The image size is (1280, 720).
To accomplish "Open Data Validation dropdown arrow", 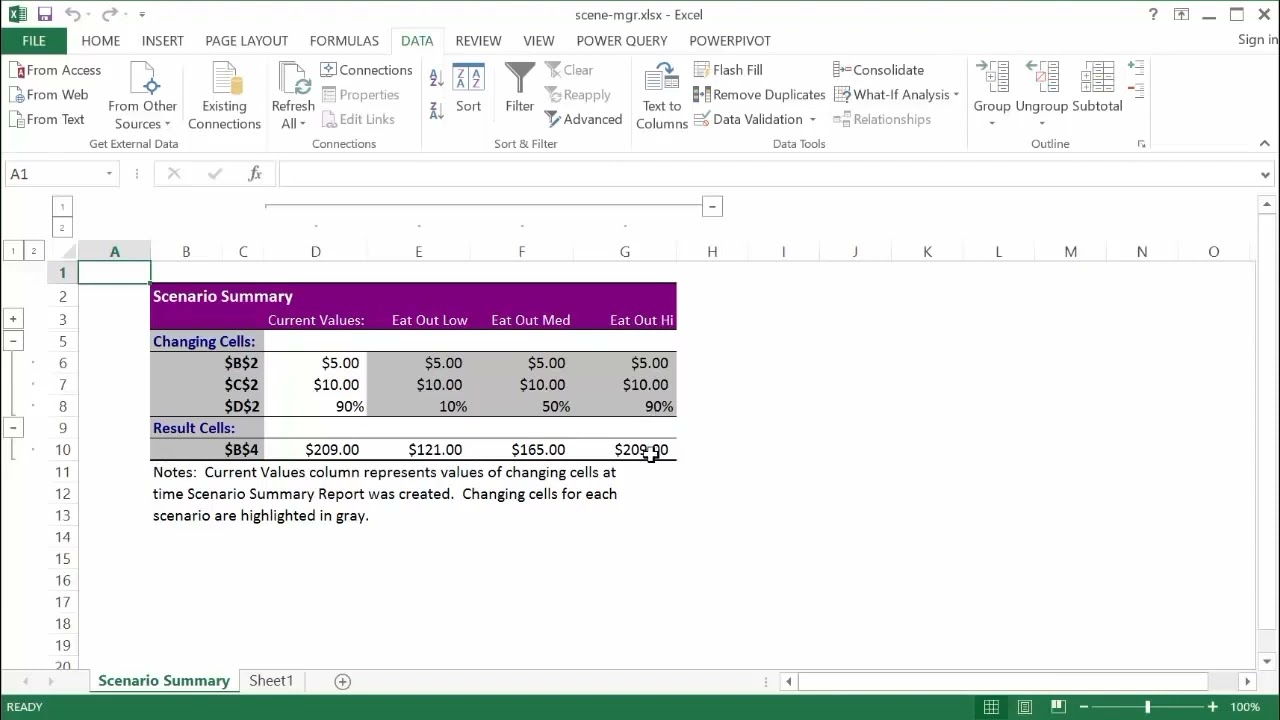I will coord(813,119).
